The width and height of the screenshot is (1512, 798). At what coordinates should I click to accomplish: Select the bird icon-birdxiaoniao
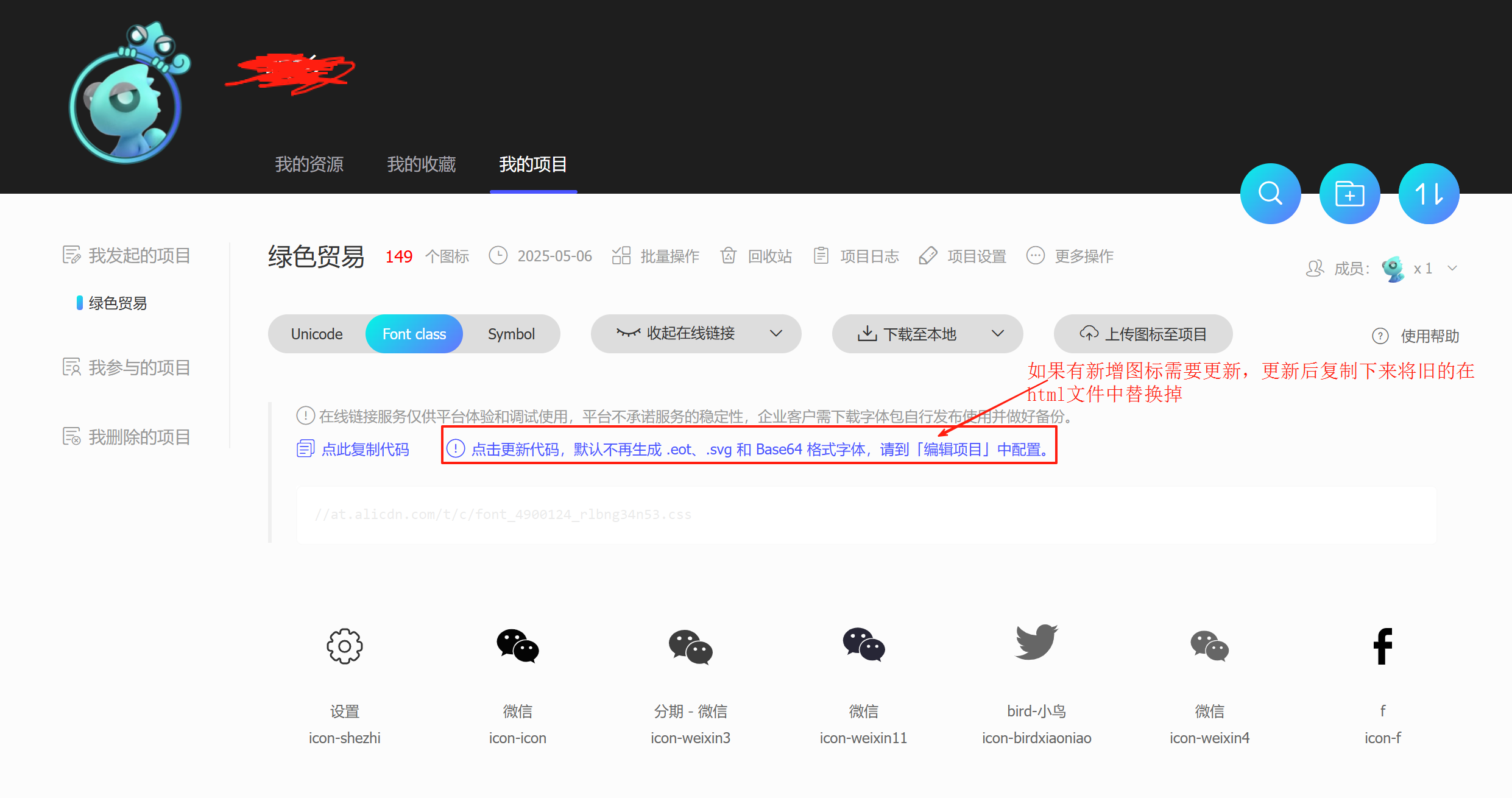point(1036,643)
